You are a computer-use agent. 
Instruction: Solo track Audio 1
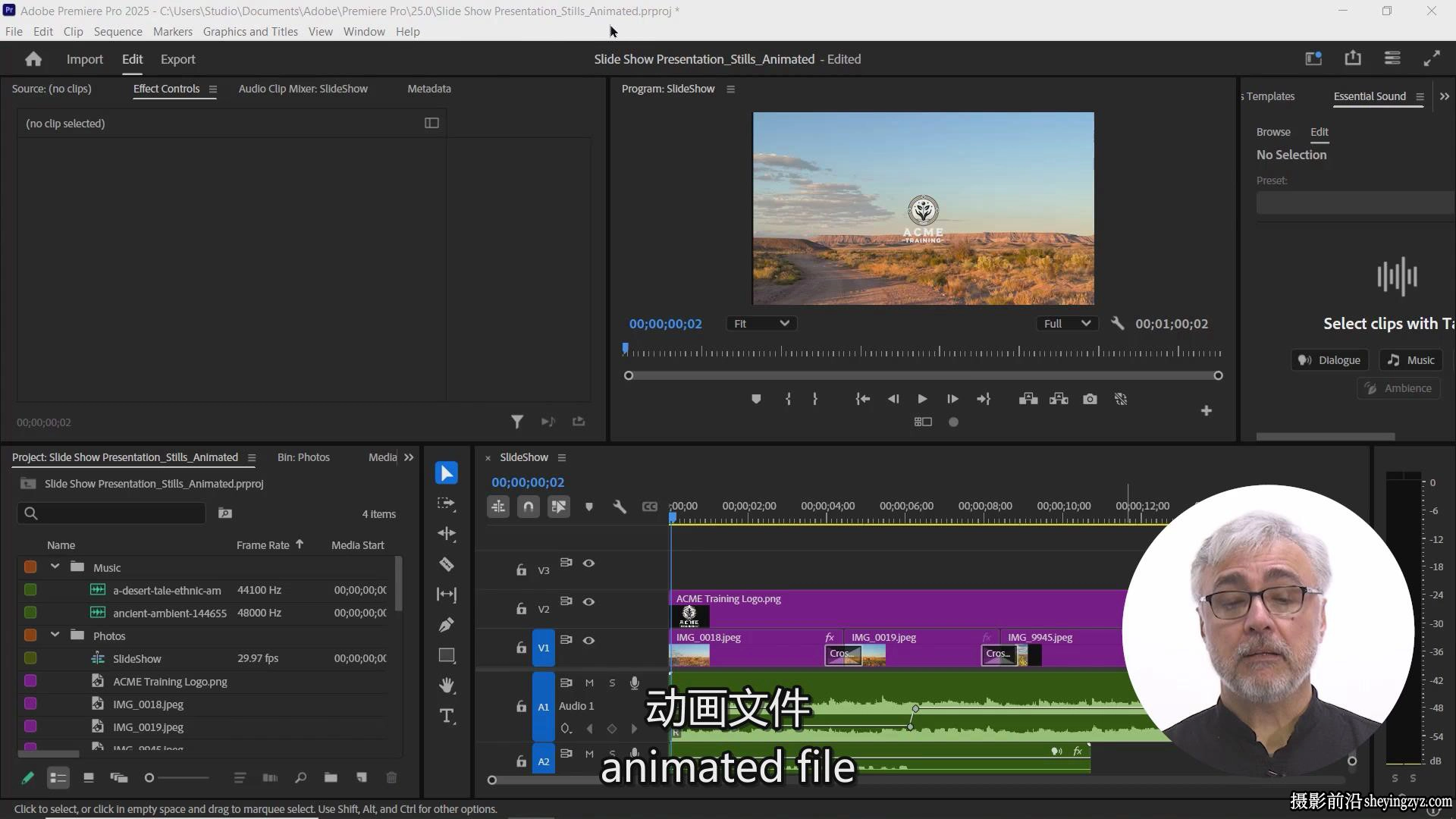point(612,682)
